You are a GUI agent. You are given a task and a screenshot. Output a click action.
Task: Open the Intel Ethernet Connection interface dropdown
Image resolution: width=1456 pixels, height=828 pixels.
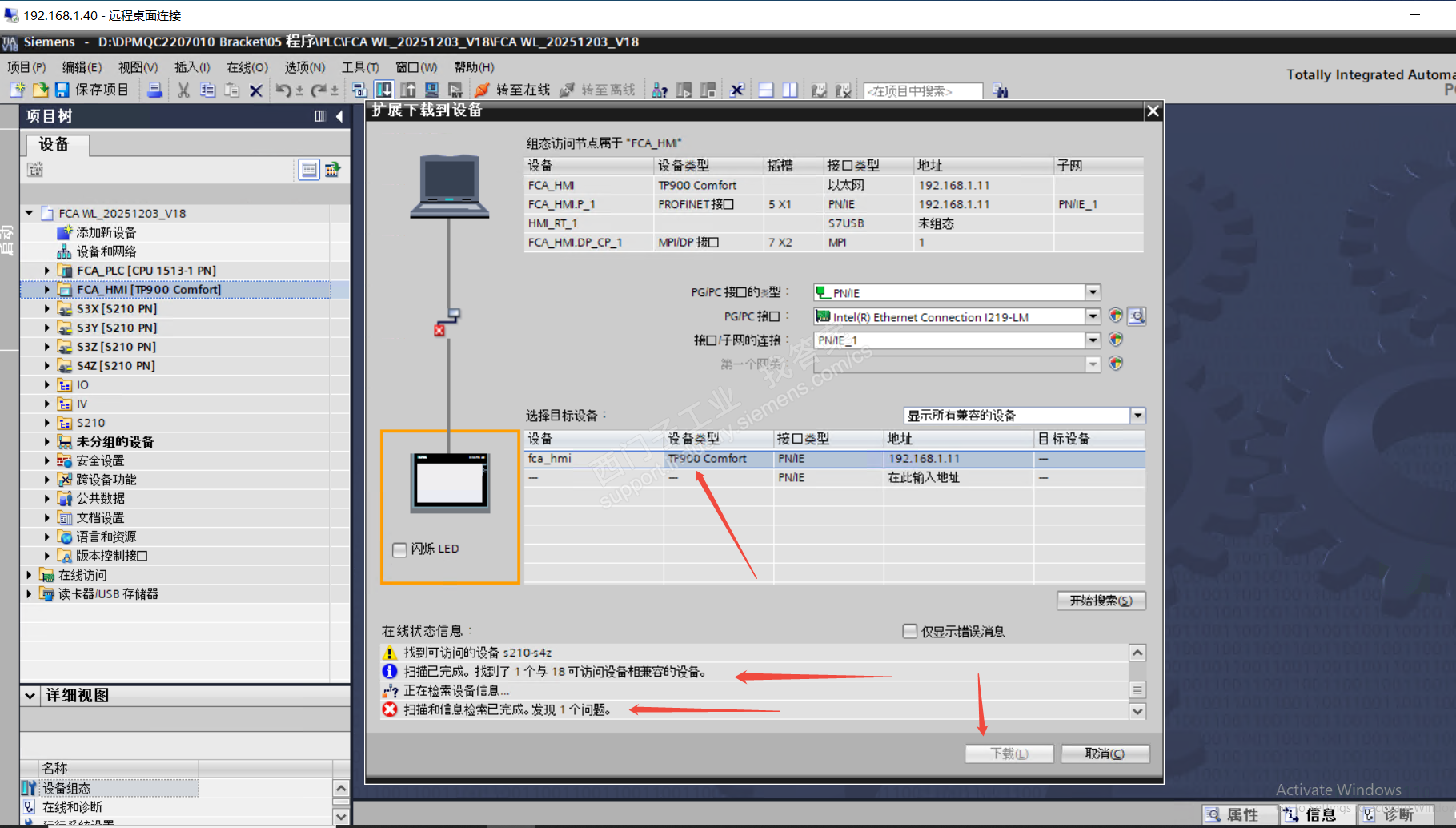coord(1093,316)
